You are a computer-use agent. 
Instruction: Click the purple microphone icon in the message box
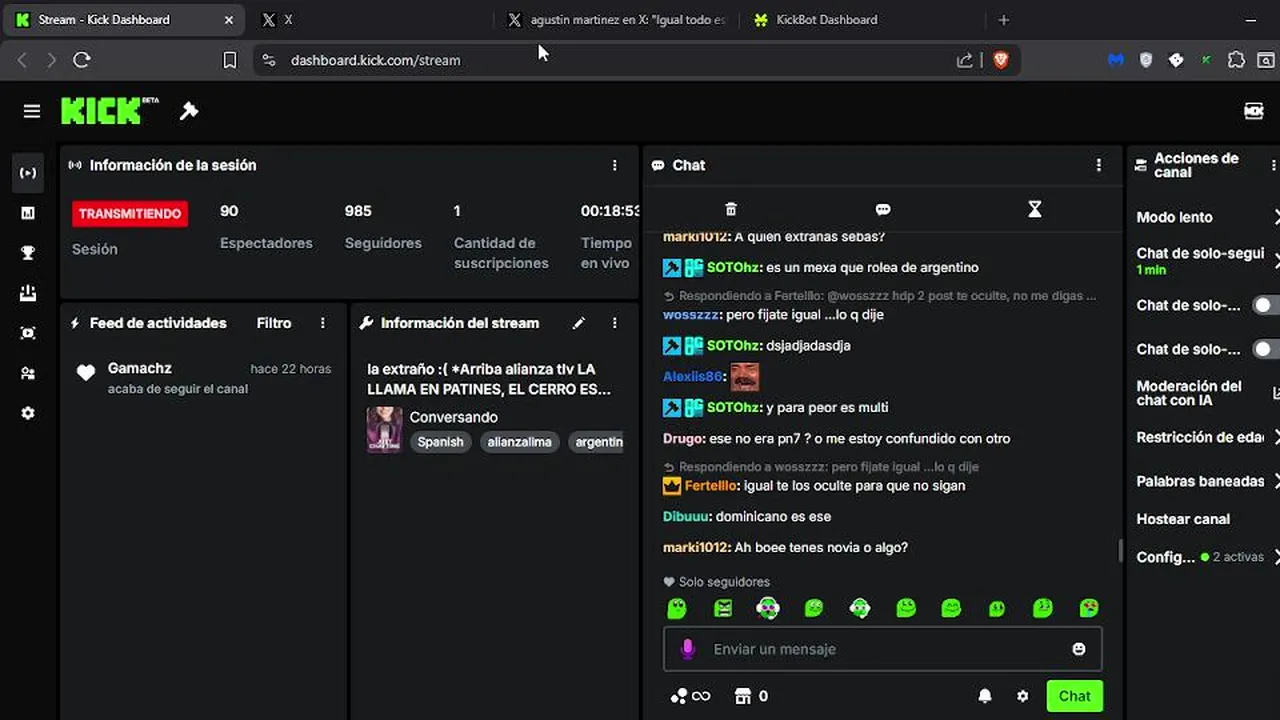(x=688, y=649)
